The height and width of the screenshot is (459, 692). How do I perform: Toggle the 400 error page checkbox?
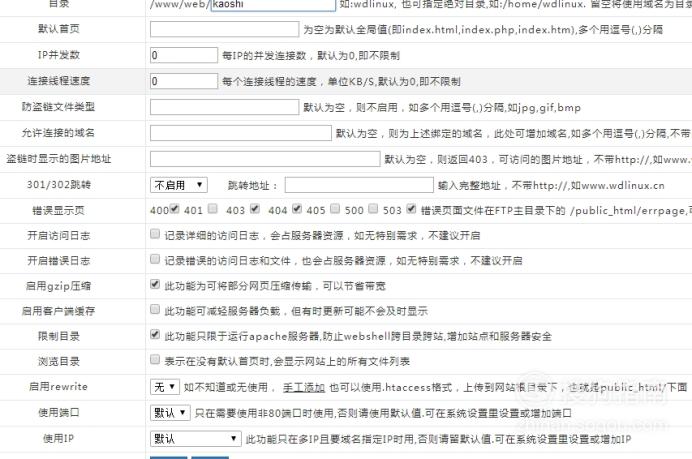pos(175,209)
